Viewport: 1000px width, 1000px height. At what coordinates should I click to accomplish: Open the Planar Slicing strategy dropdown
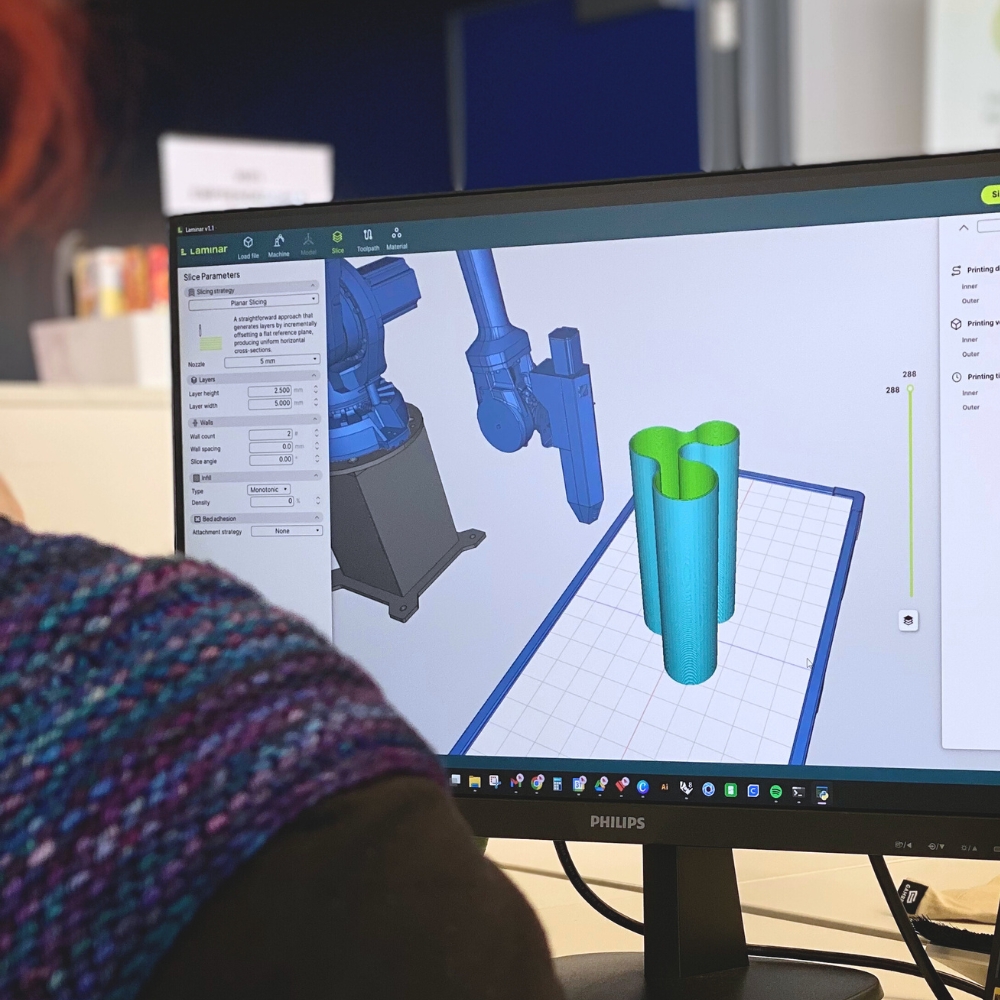[253, 302]
